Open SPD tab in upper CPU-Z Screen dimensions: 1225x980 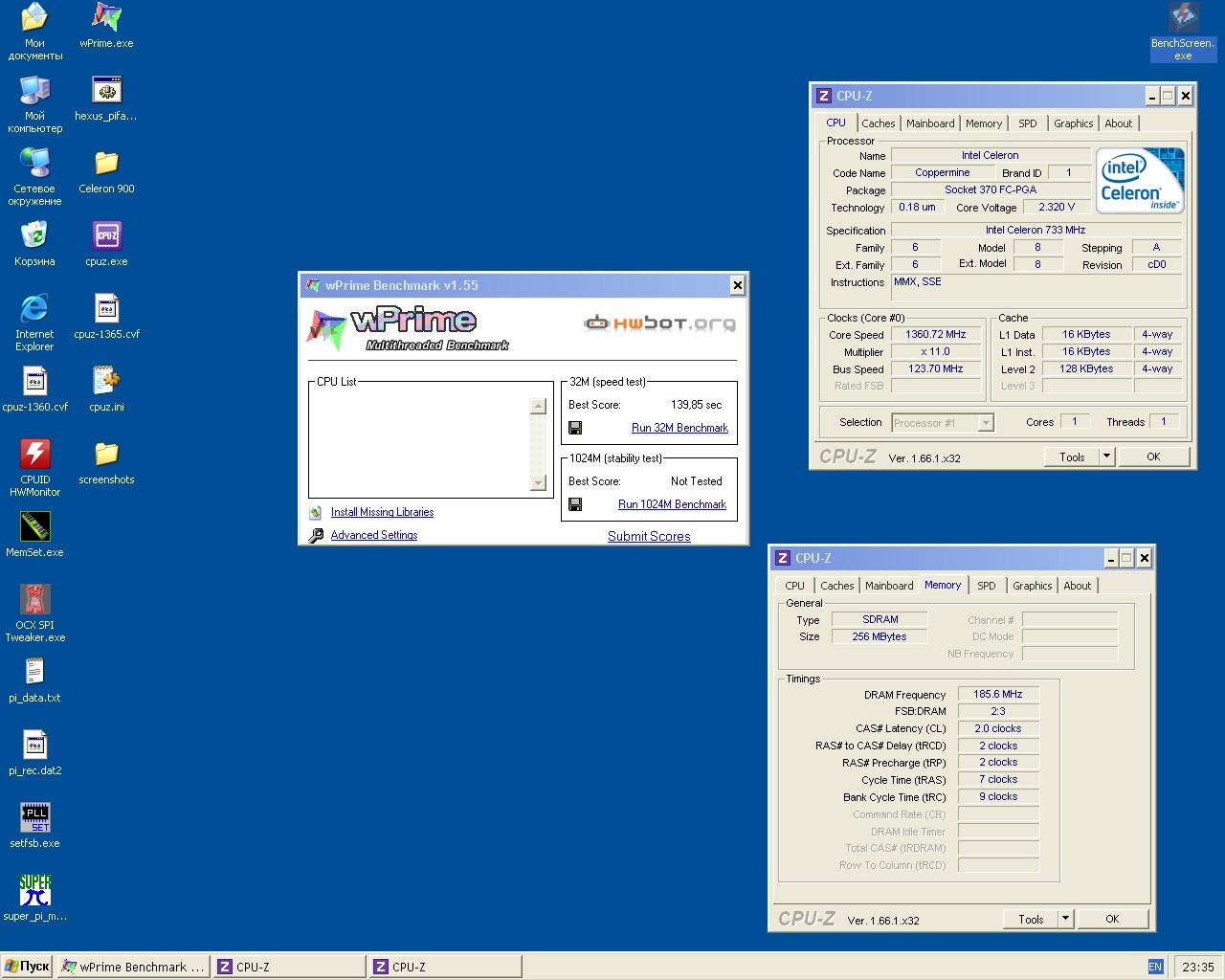pyautogui.click(x=1028, y=123)
